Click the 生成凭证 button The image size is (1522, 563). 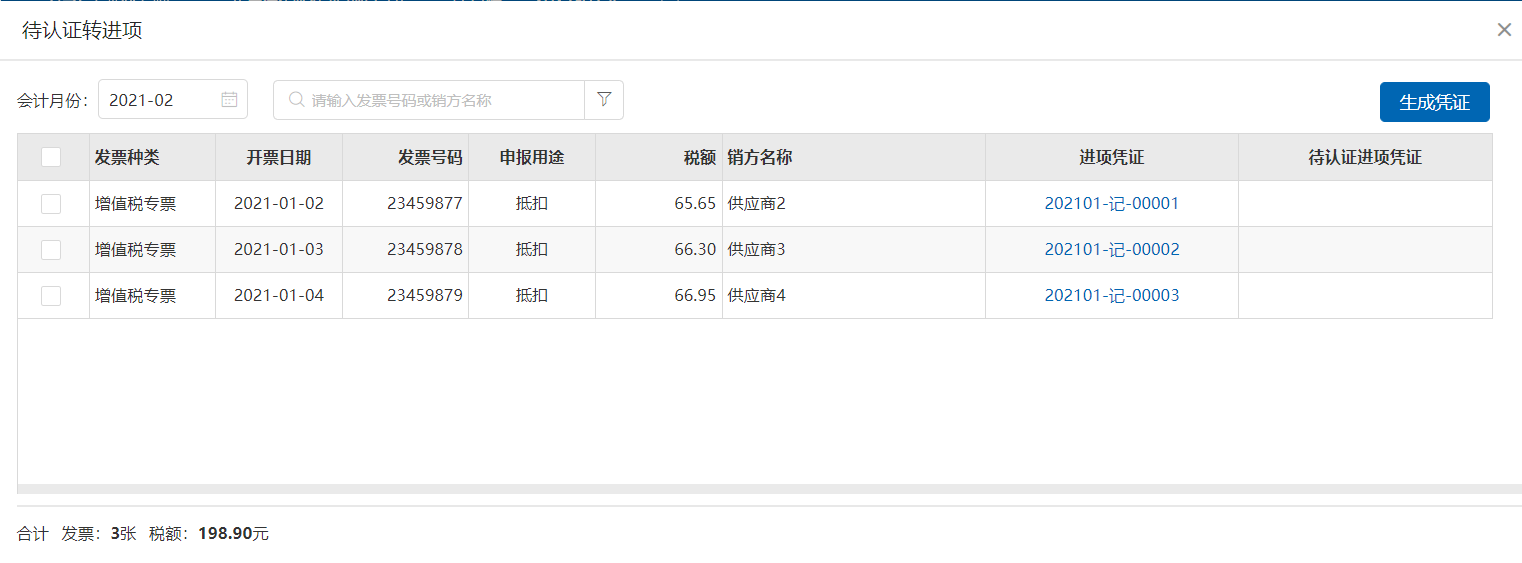coord(1434,102)
